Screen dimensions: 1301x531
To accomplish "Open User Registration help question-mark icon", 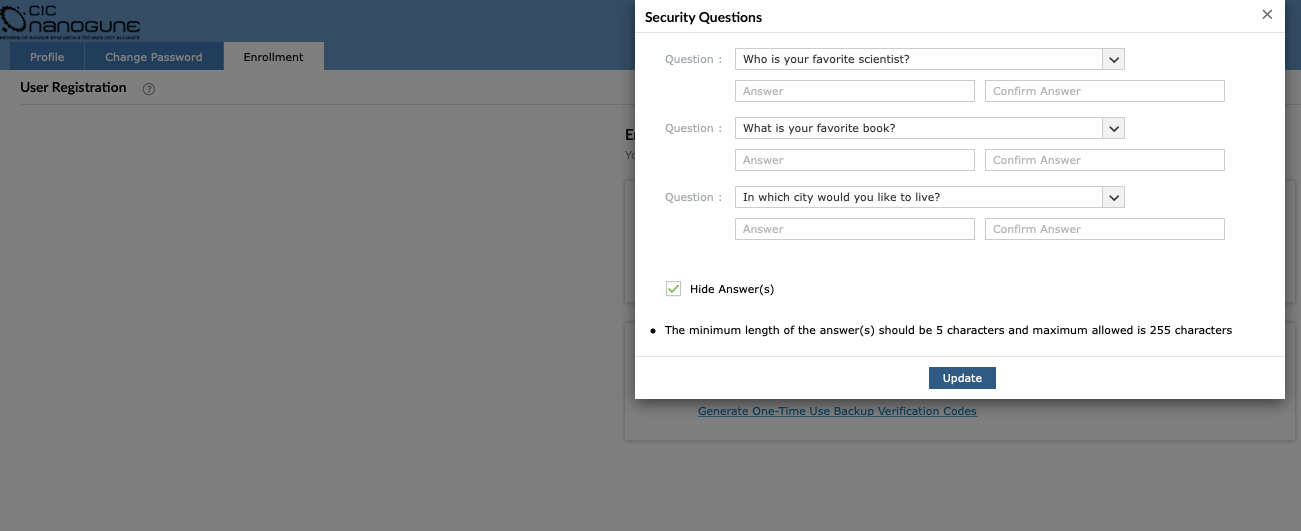I will click(149, 89).
